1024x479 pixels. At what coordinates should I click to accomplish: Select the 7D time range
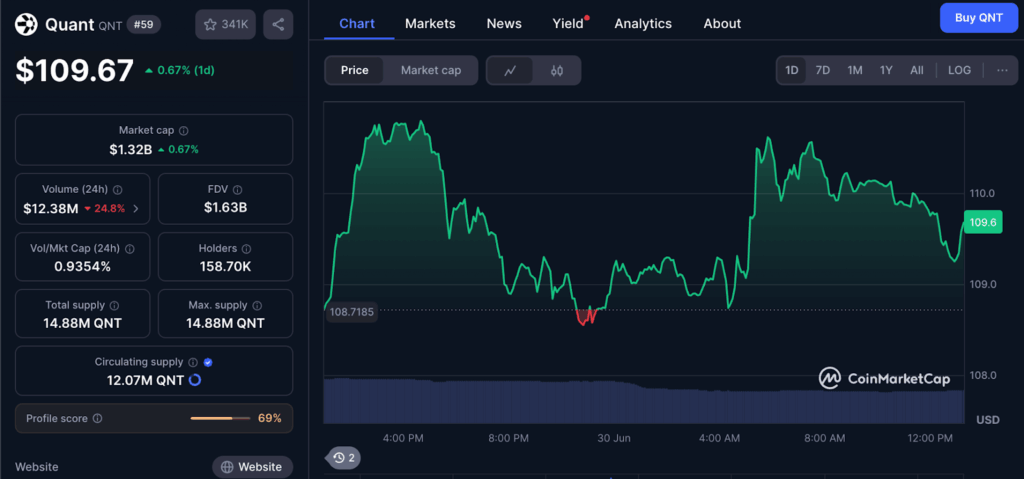(823, 70)
